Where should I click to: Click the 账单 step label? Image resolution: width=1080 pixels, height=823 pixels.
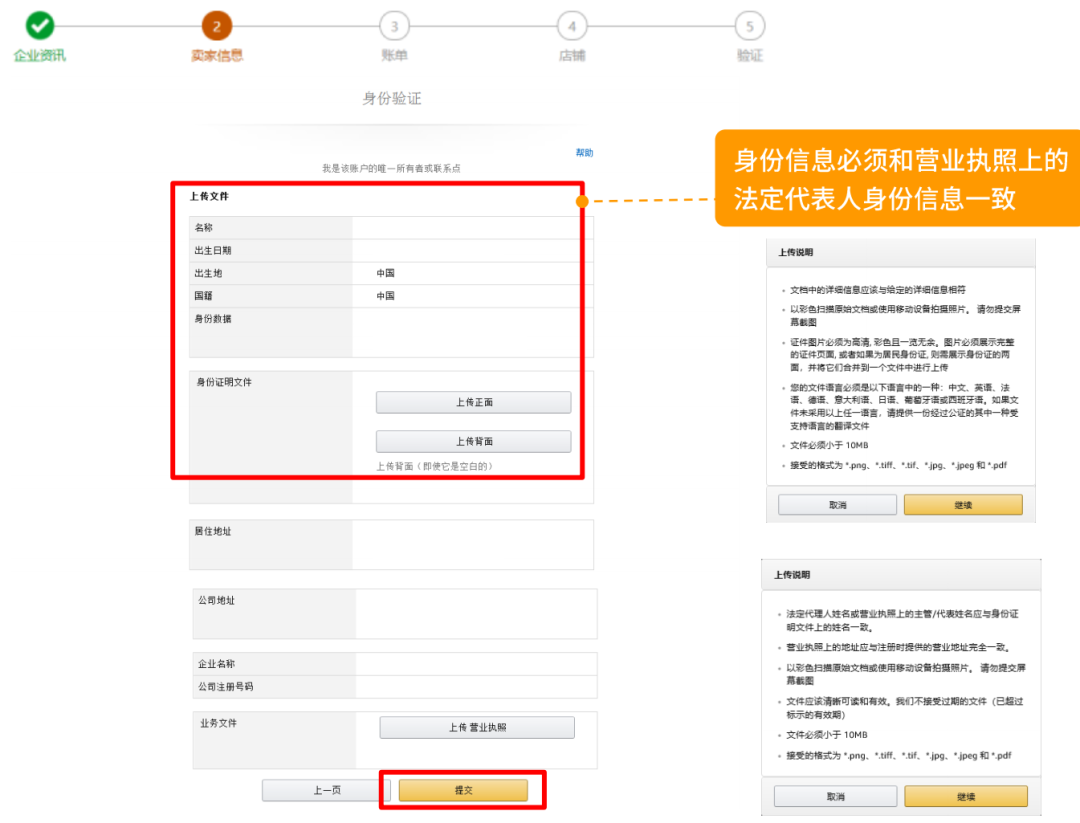tap(395, 56)
